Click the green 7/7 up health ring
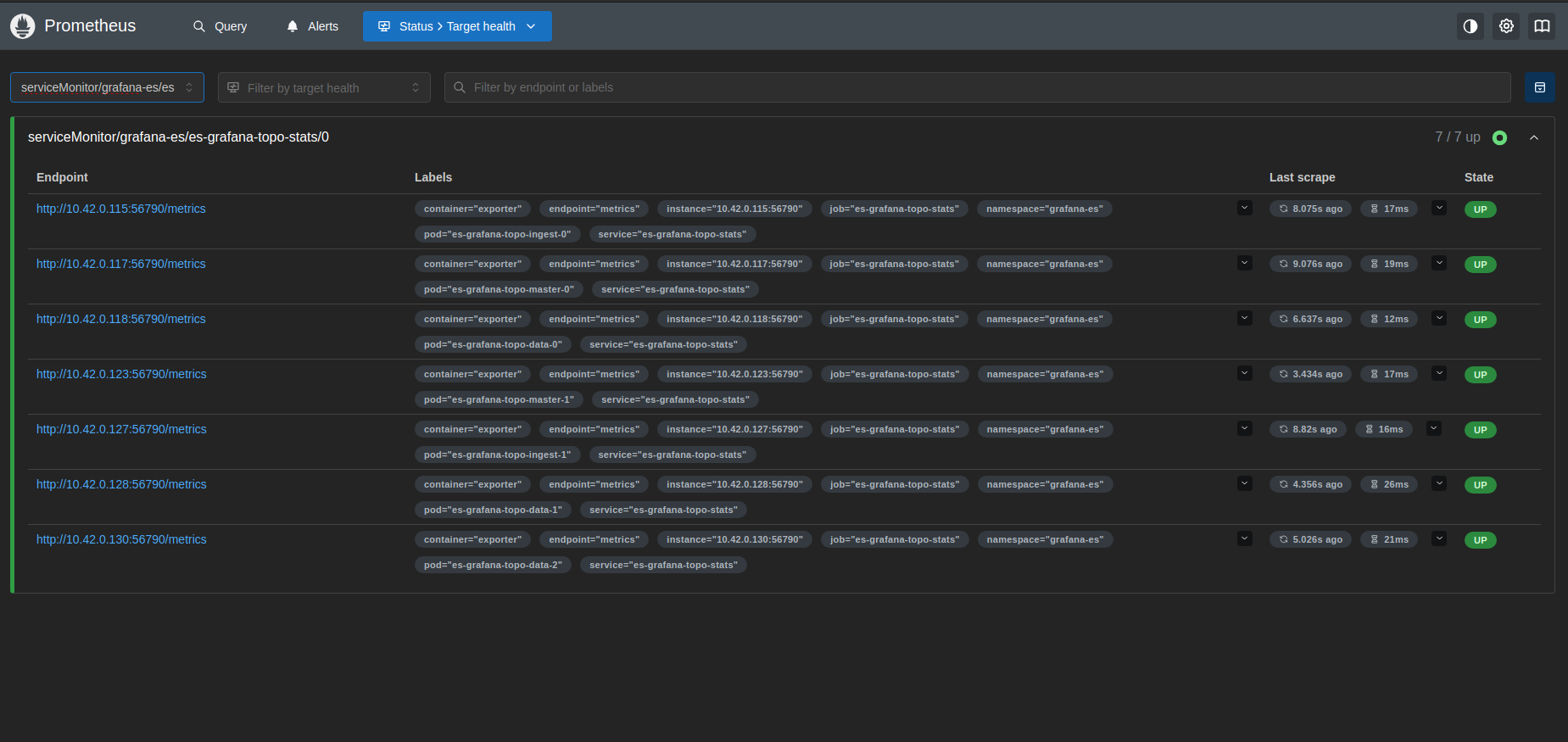The height and width of the screenshot is (742, 1568). (x=1499, y=137)
